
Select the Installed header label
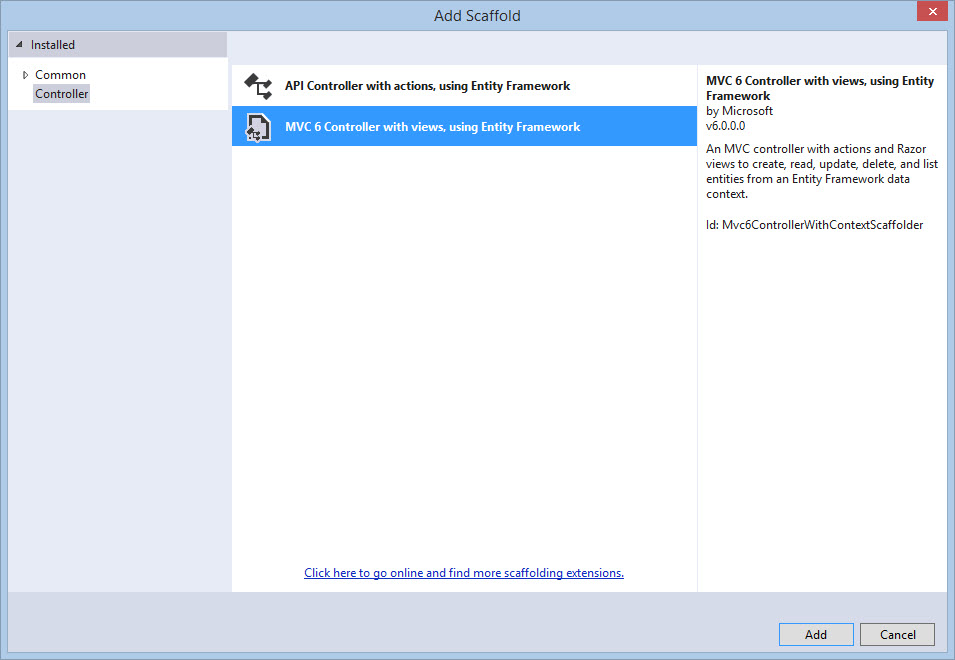tap(53, 45)
